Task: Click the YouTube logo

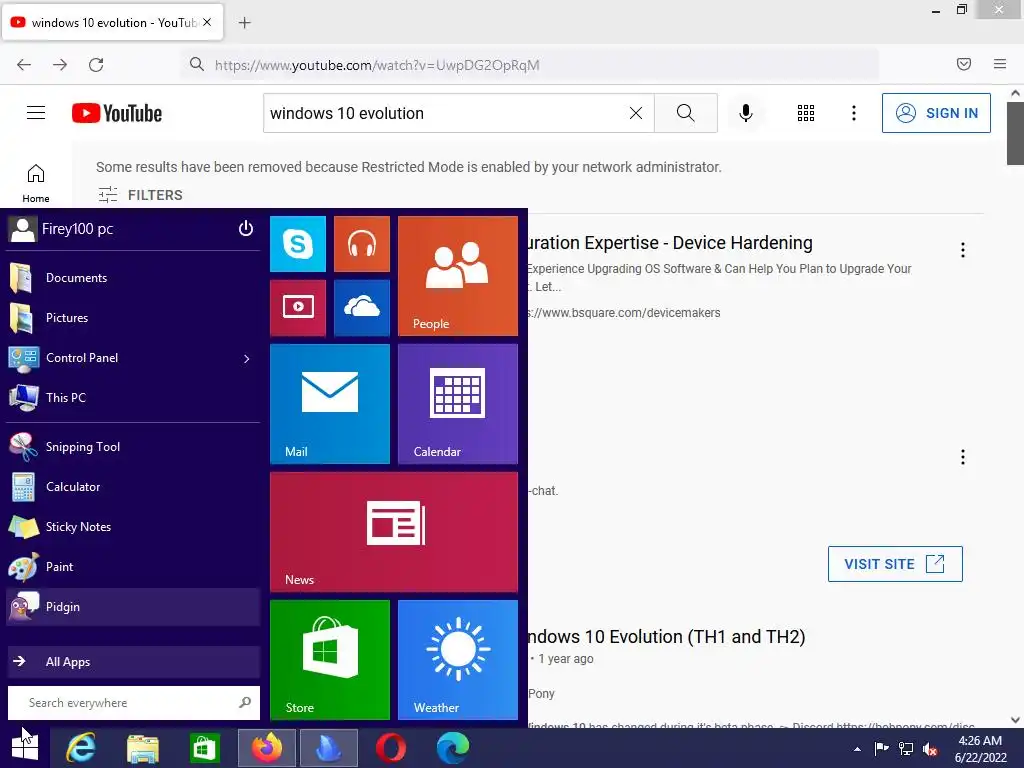Action: coord(117,113)
